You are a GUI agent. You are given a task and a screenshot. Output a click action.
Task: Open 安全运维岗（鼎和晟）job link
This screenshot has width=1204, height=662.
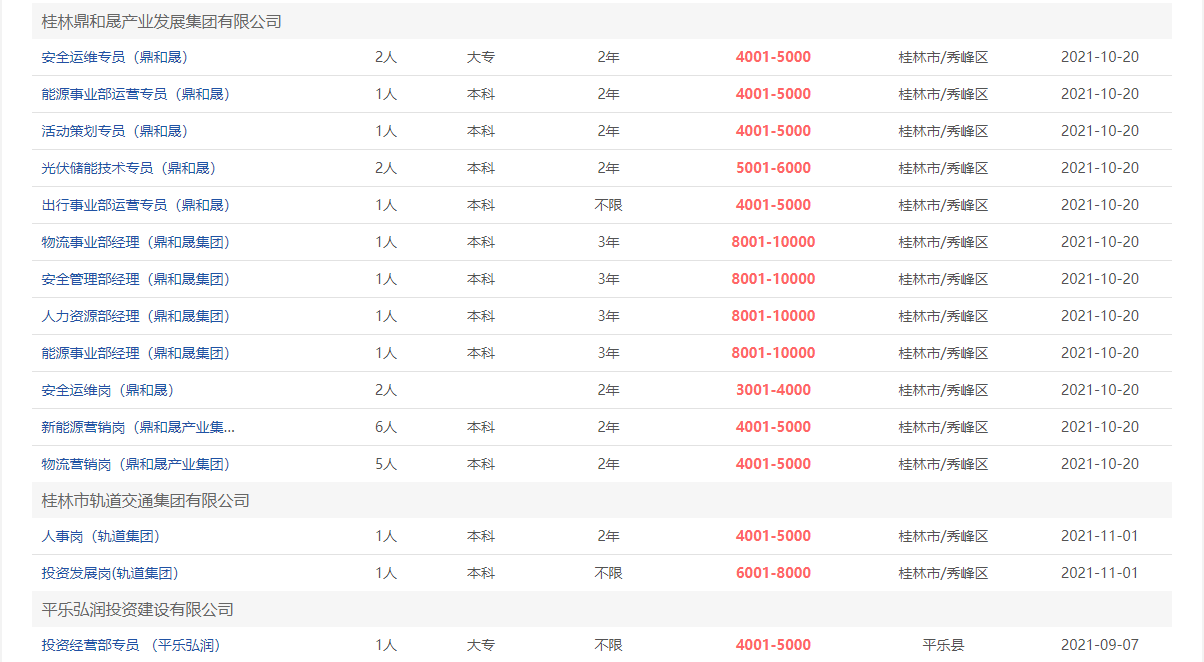[x=108, y=390]
